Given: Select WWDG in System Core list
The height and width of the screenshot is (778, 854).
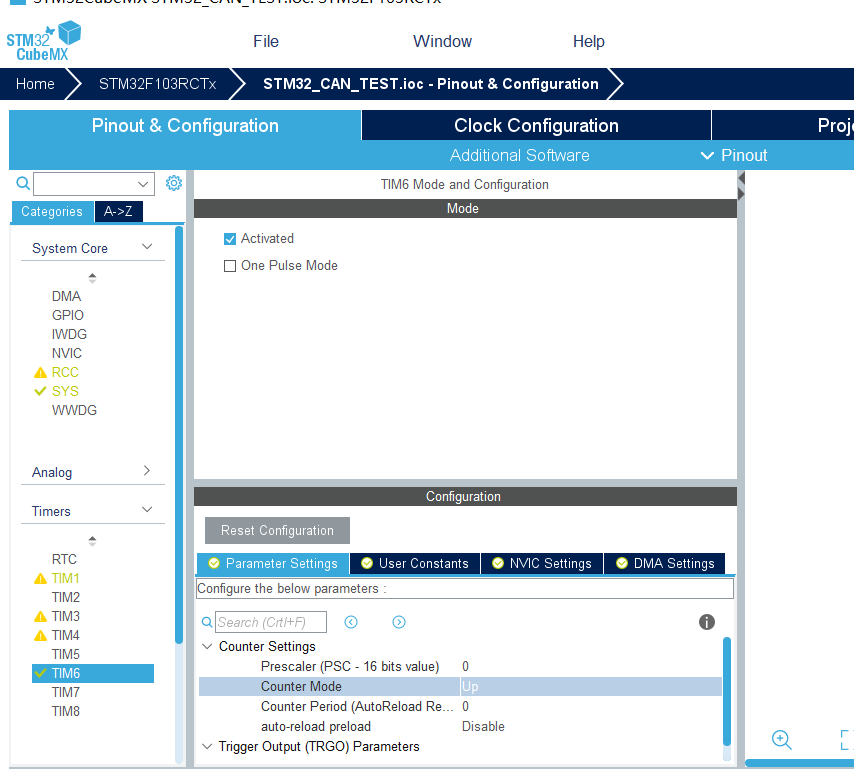Looking at the screenshot, I should (75, 410).
